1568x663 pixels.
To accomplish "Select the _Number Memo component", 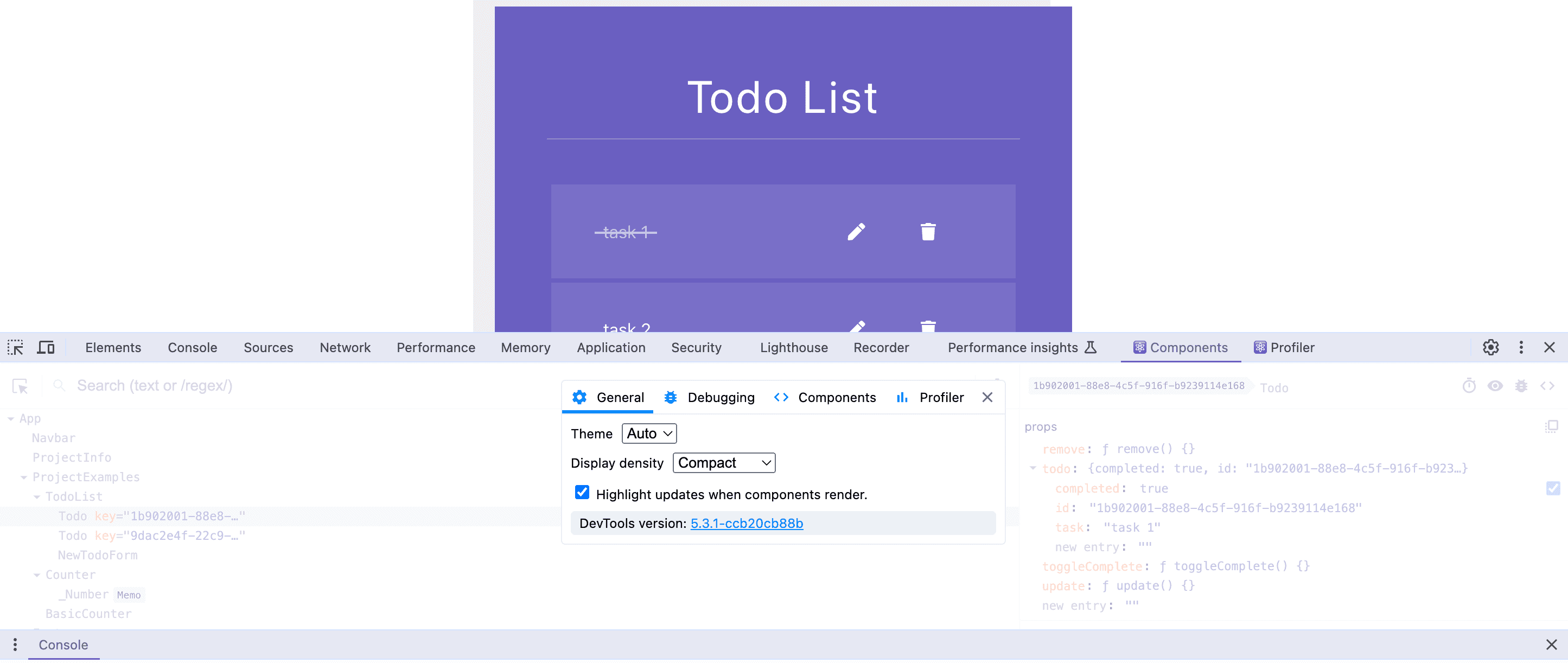I will click(x=101, y=595).
